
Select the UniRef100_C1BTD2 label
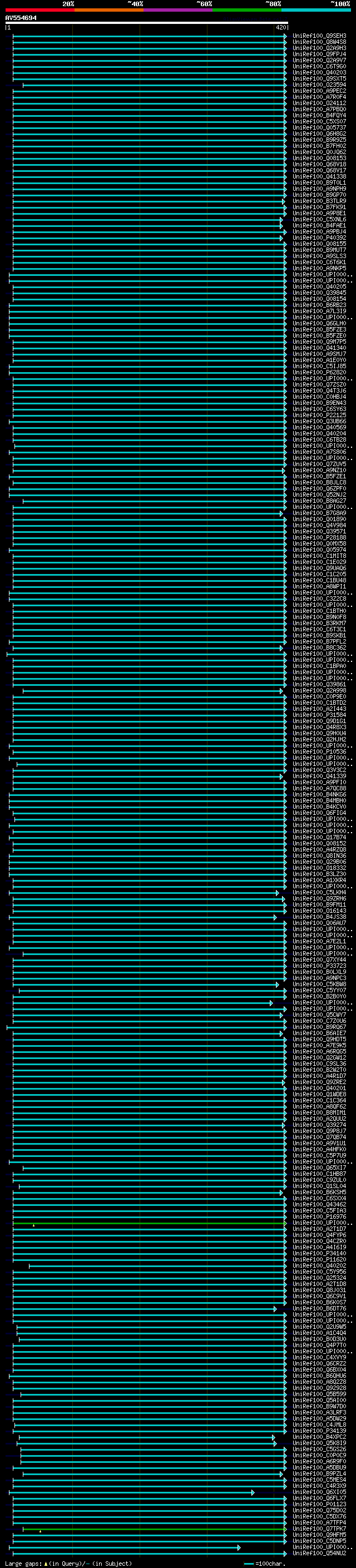click(319, 703)
